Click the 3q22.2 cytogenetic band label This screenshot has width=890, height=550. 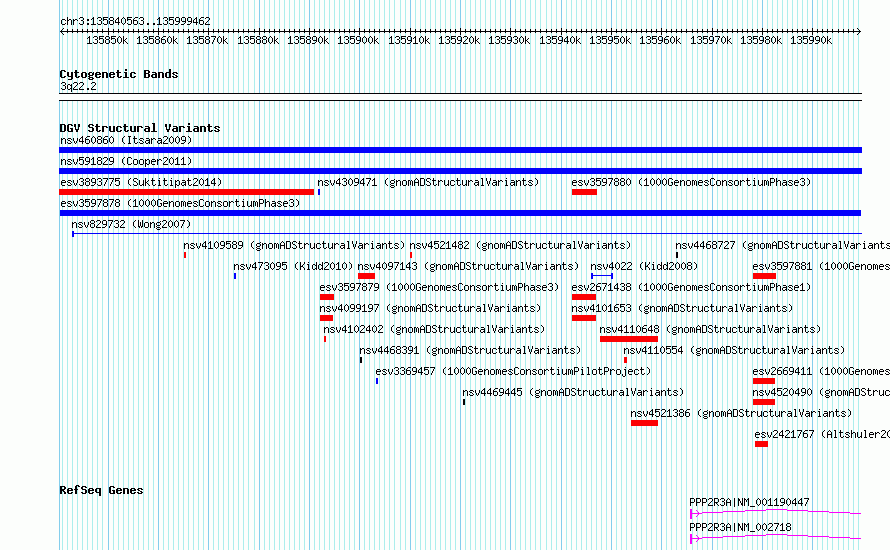(78, 86)
